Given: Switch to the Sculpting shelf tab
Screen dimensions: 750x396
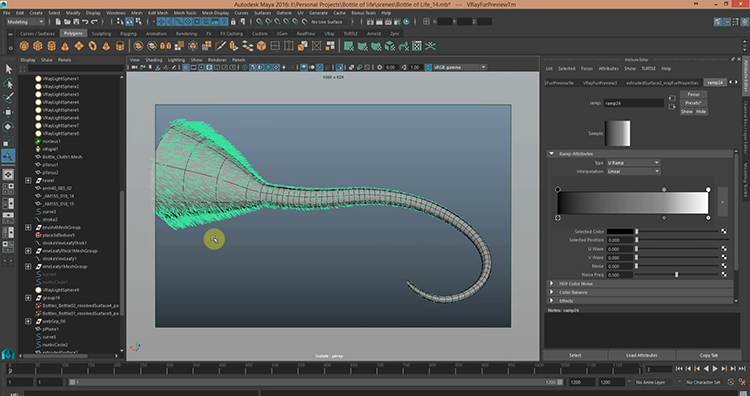Looking at the screenshot, I should (x=101, y=33).
